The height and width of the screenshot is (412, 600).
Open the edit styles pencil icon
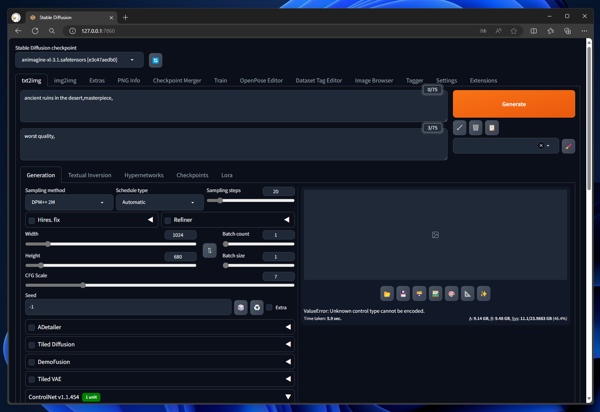click(x=568, y=146)
